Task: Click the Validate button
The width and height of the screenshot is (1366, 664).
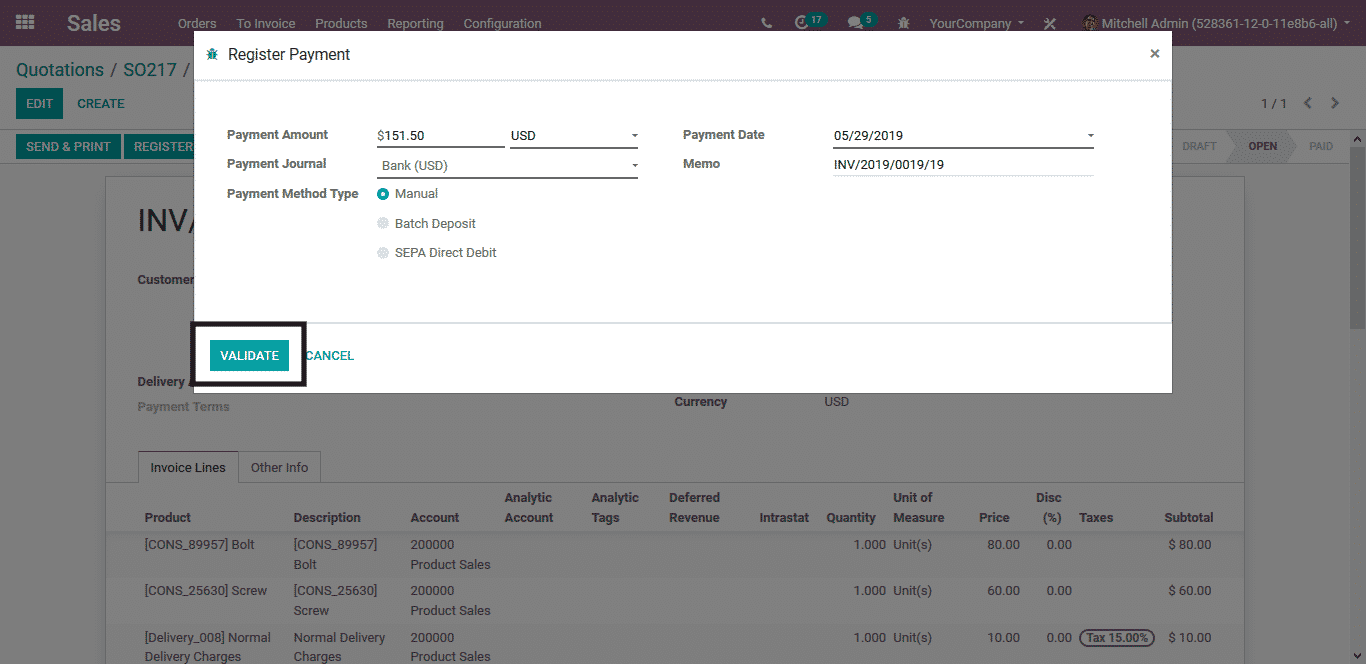Action: [249, 355]
